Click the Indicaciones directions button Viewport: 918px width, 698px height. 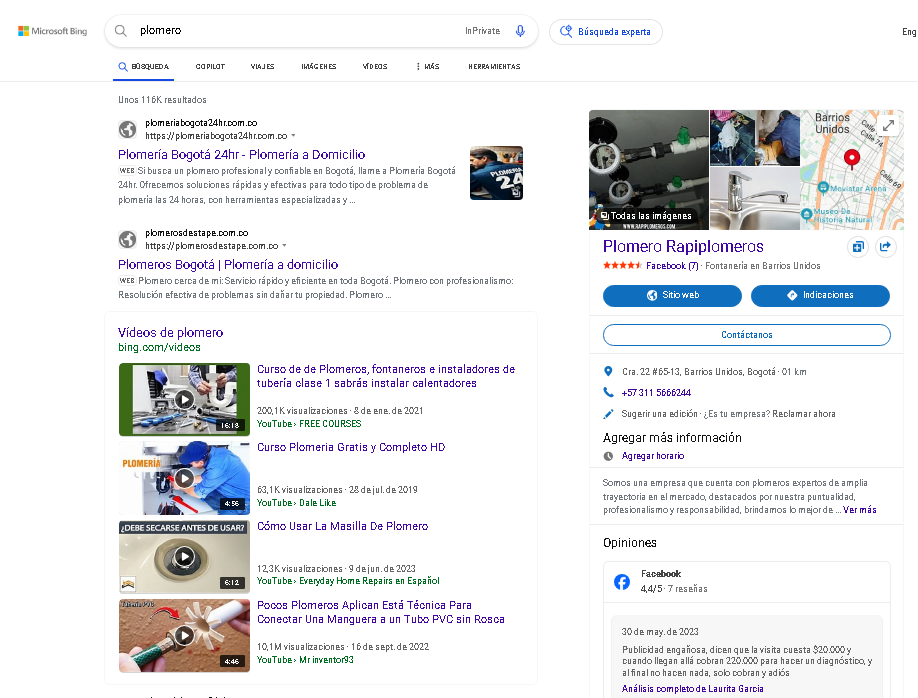click(x=819, y=295)
